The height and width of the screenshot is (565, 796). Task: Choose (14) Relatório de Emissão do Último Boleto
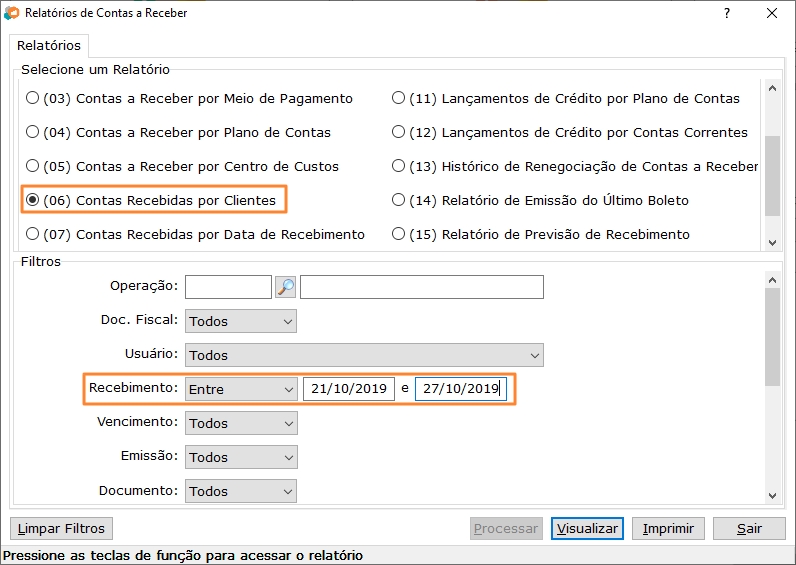coord(540,200)
